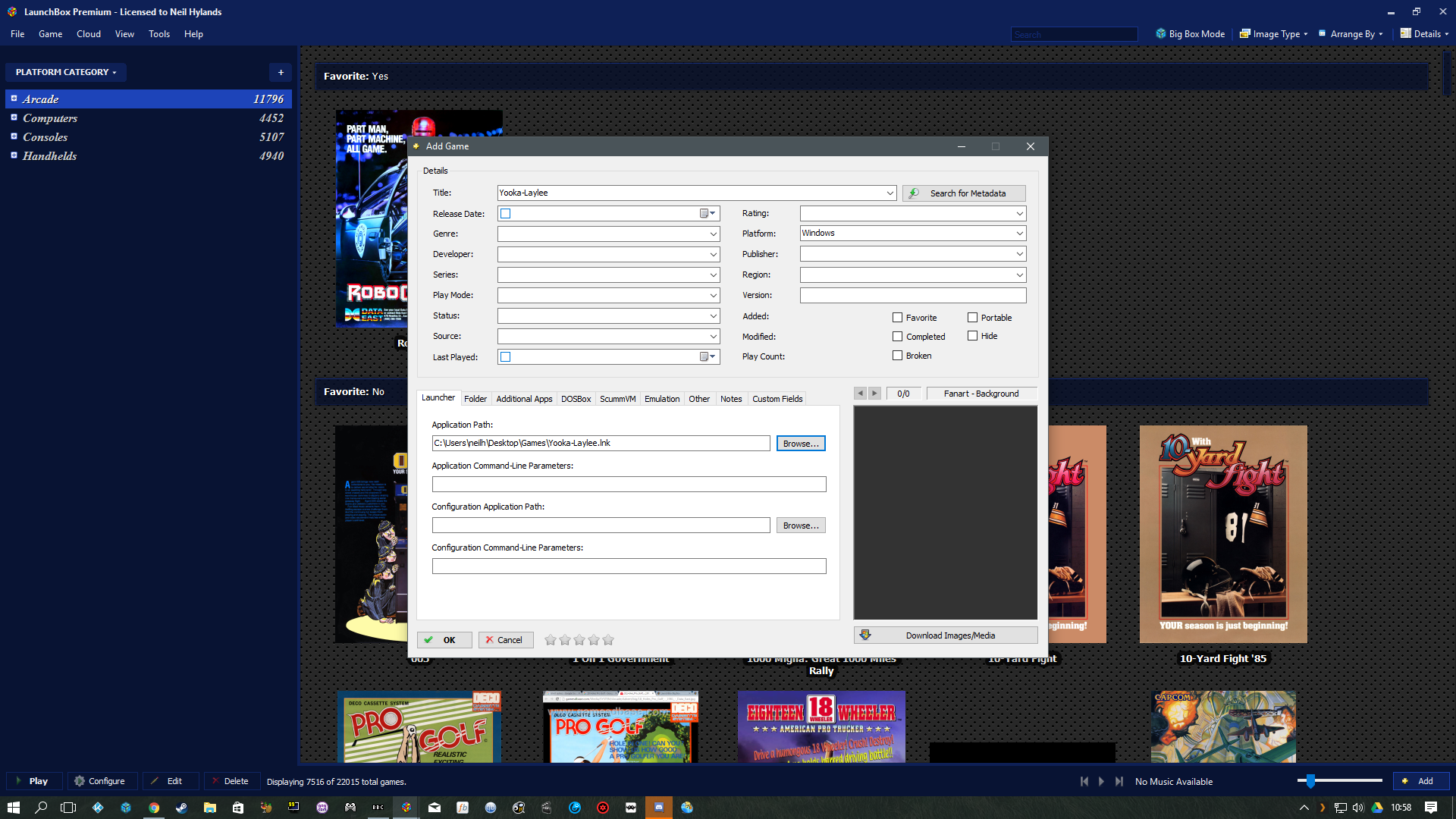1456x819 pixels.
Task: Click Browse next to Application Path
Action: pyautogui.click(x=800, y=444)
